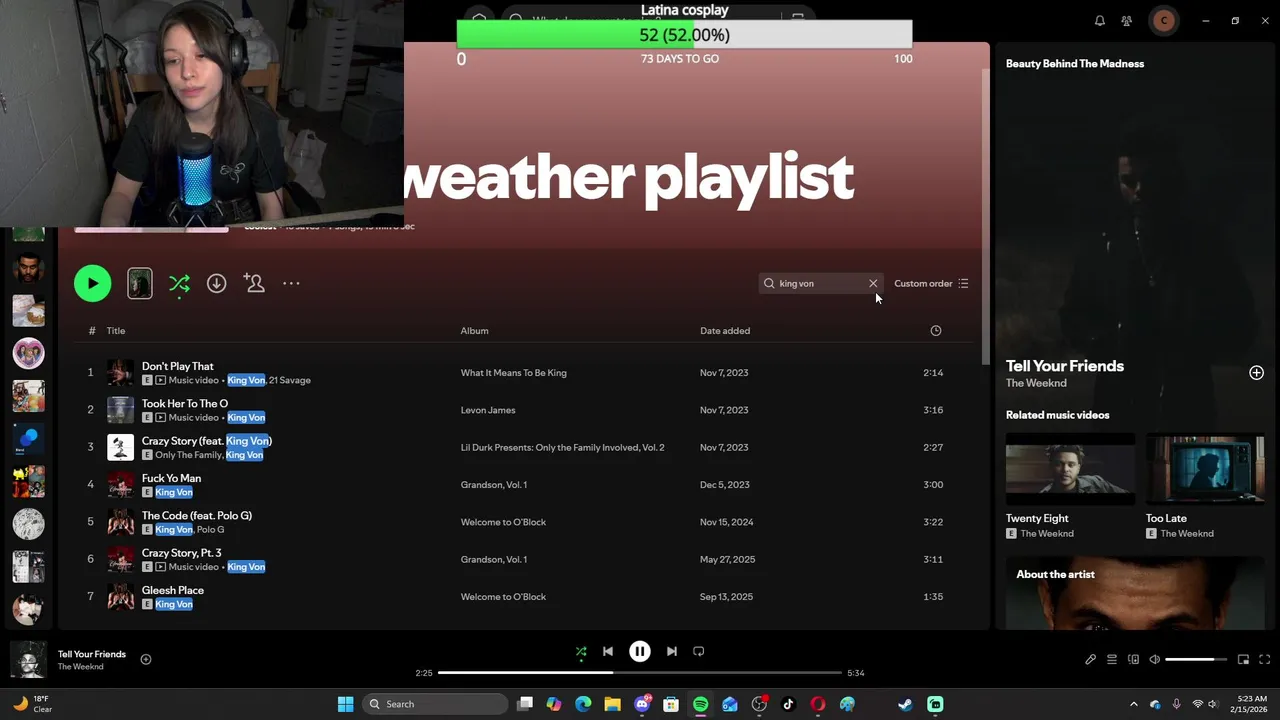Toggle repeat in the player bar

point(699,652)
